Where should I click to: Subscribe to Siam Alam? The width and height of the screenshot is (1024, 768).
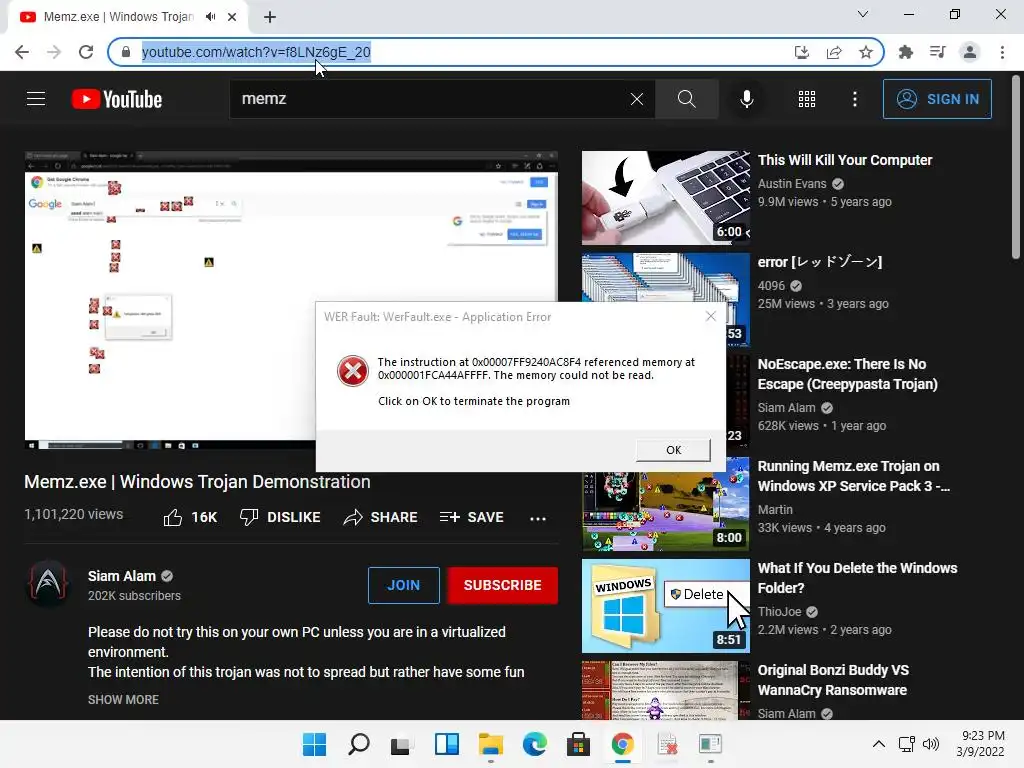[x=502, y=585]
